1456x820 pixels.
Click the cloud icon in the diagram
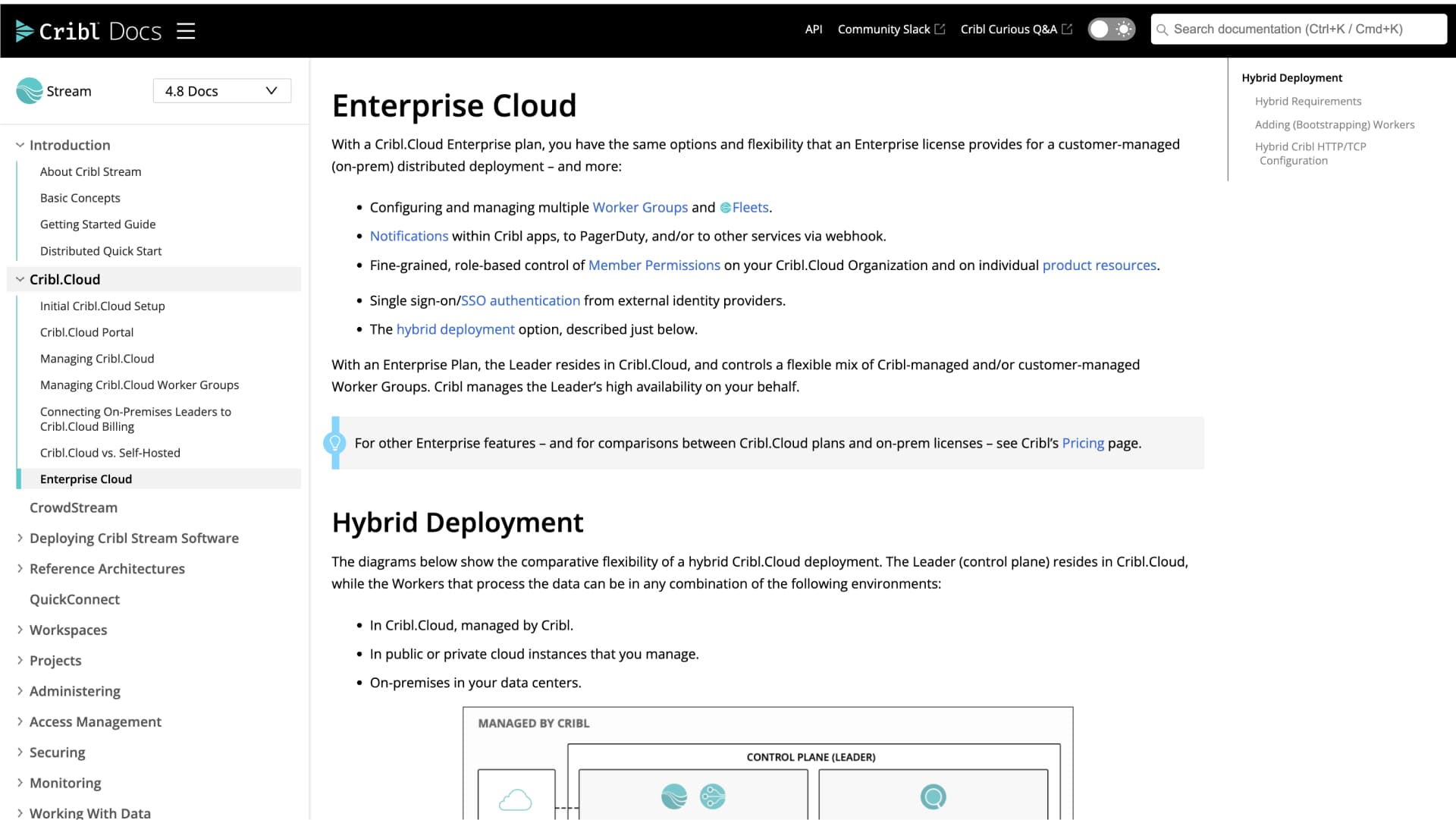(x=516, y=800)
